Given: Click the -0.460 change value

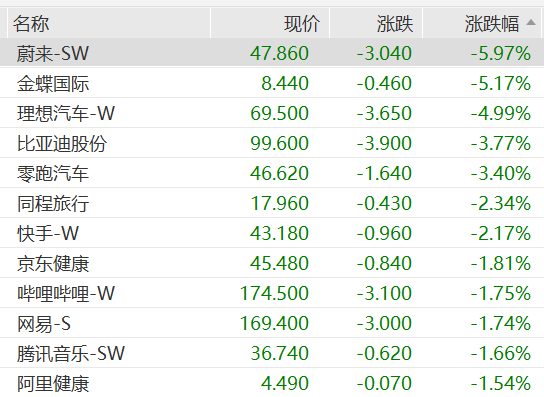Looking at the screenshot, I should coord(384,83).
